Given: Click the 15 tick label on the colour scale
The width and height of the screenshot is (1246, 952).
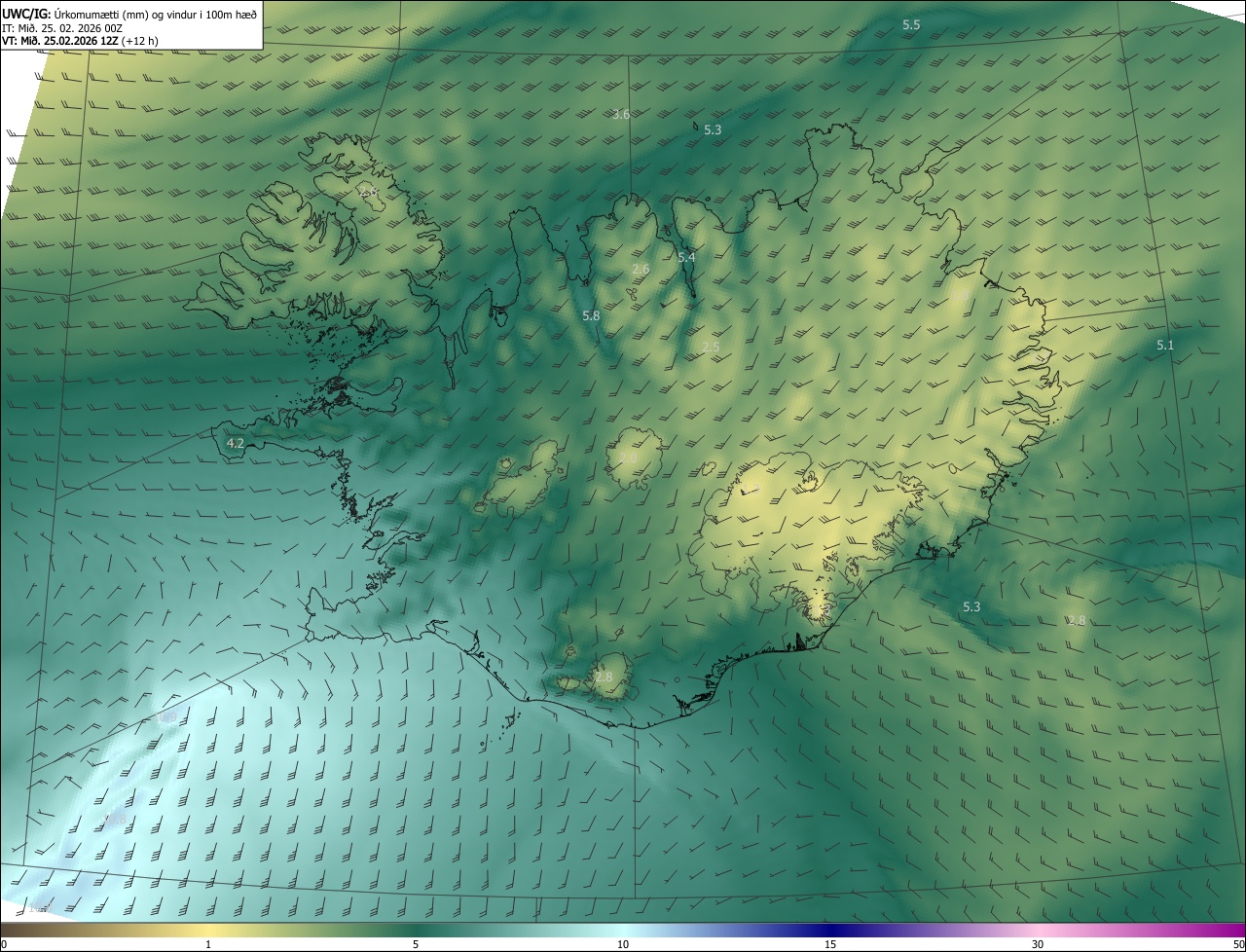Looking at the screenshot, I should pos(830,945).
